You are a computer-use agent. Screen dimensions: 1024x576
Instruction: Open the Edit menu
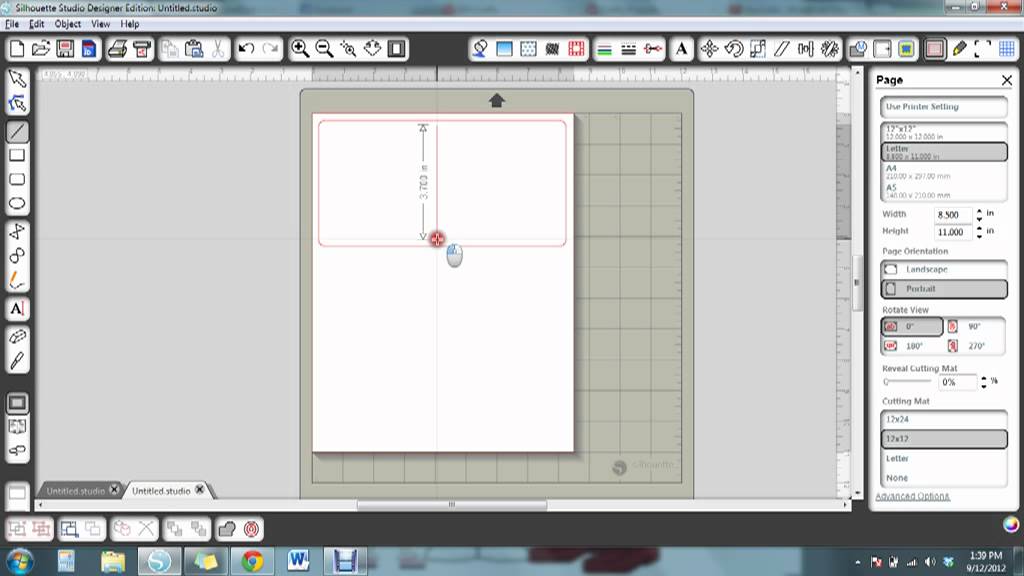37,24
